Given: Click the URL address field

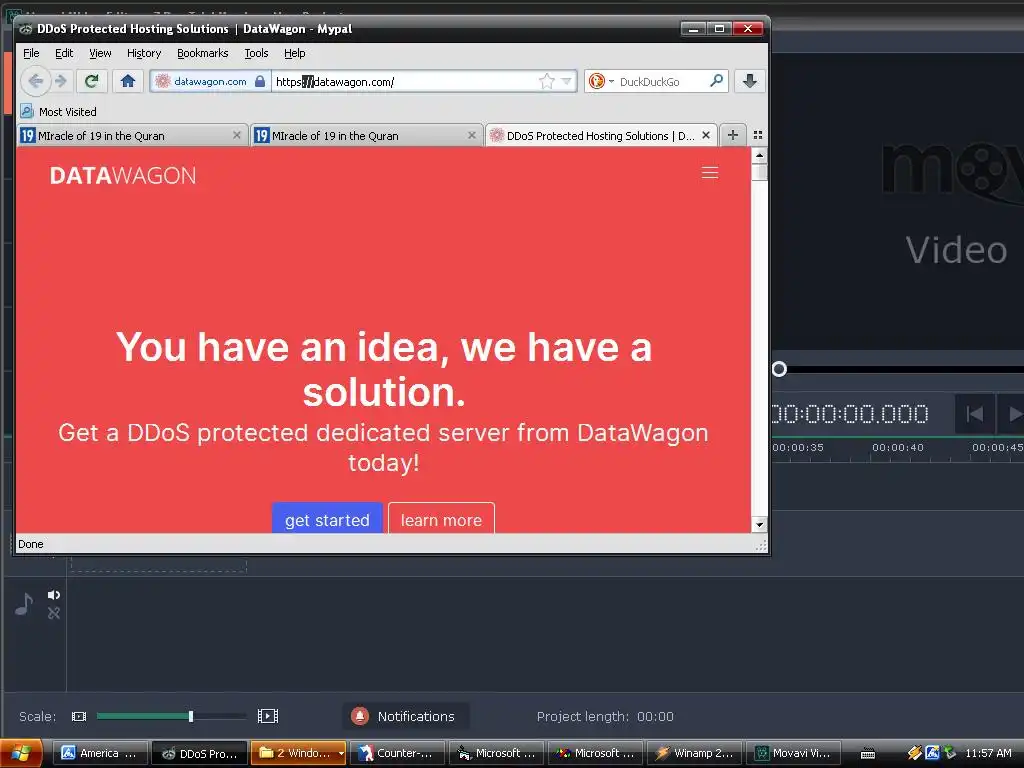Looking at the screenshot, I should [405, 82].
